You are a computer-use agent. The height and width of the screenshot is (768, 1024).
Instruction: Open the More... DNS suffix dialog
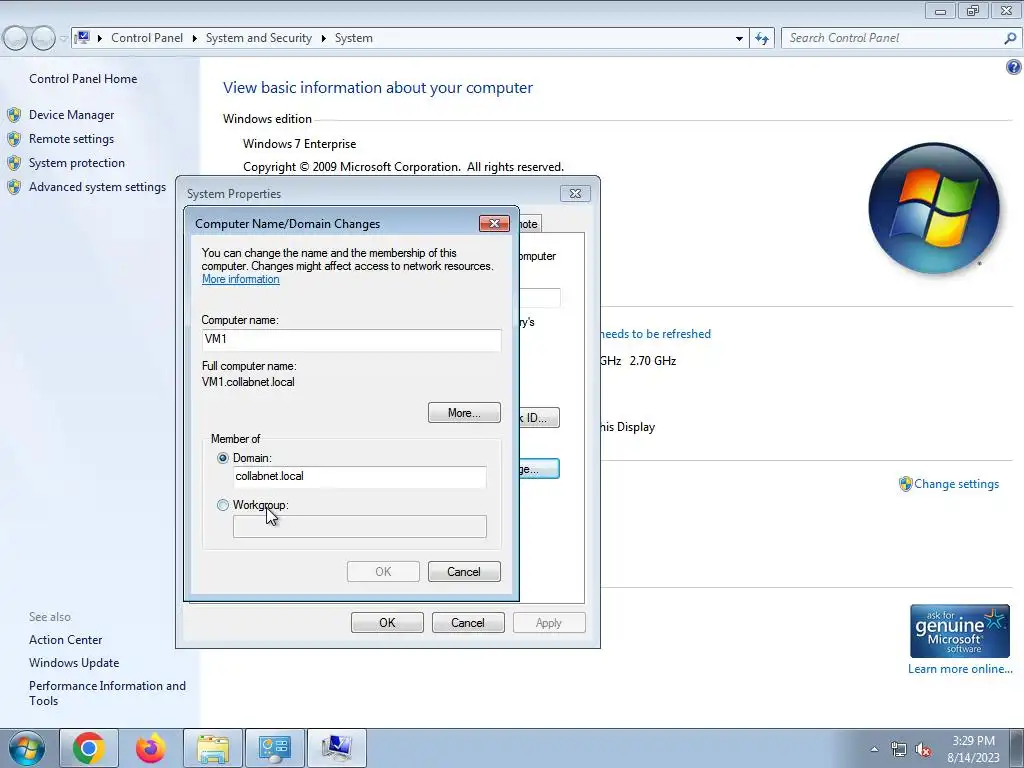pyautogui.click(x=464, y=413)
